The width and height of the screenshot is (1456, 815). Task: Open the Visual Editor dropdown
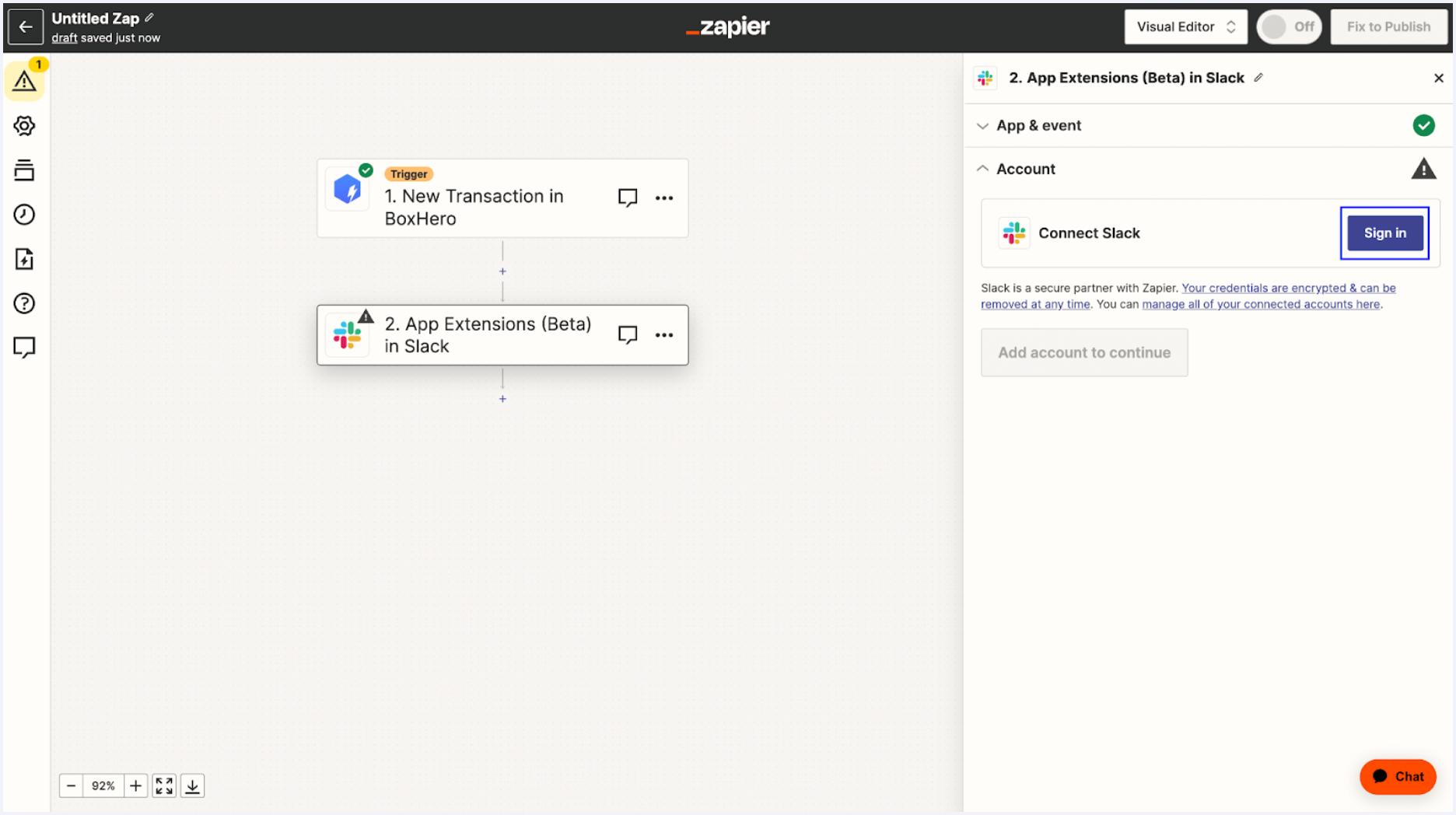click(1185, 26)
